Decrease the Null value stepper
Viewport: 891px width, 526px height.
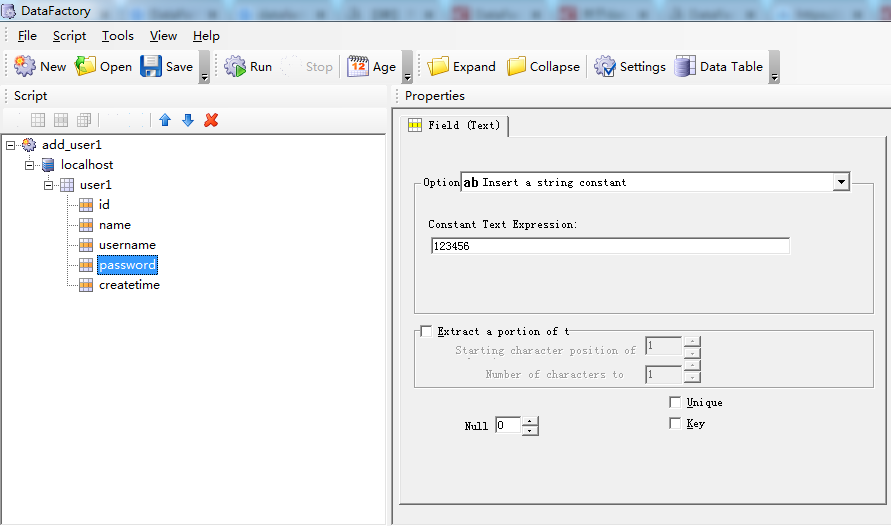pos(530,431)
